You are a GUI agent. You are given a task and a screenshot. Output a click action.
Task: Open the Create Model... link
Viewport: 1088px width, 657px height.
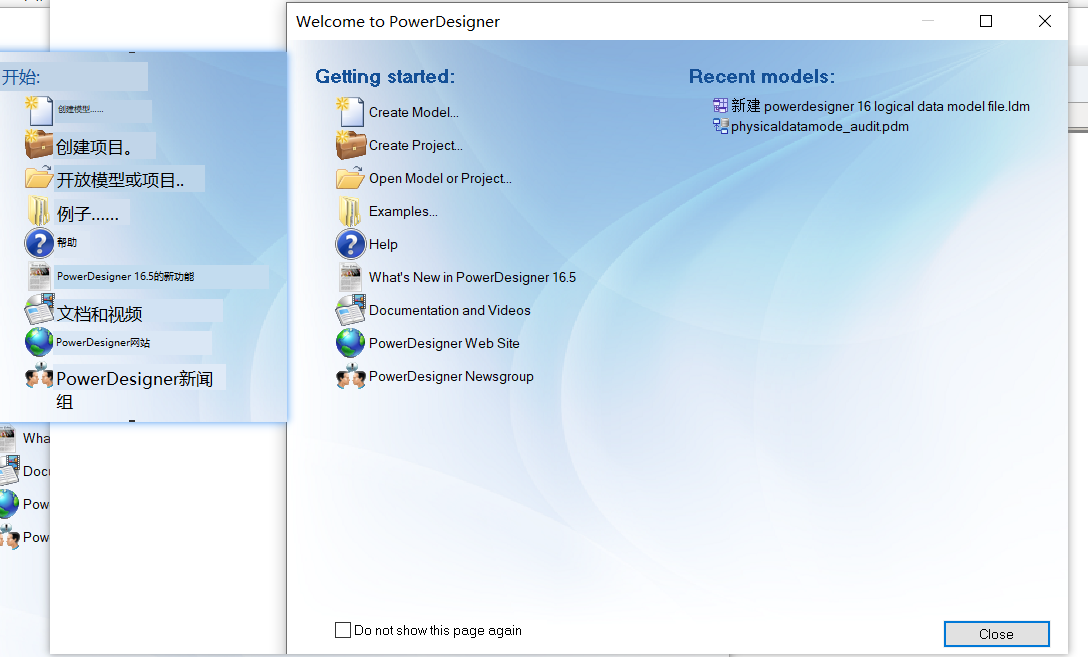(414, 112)
